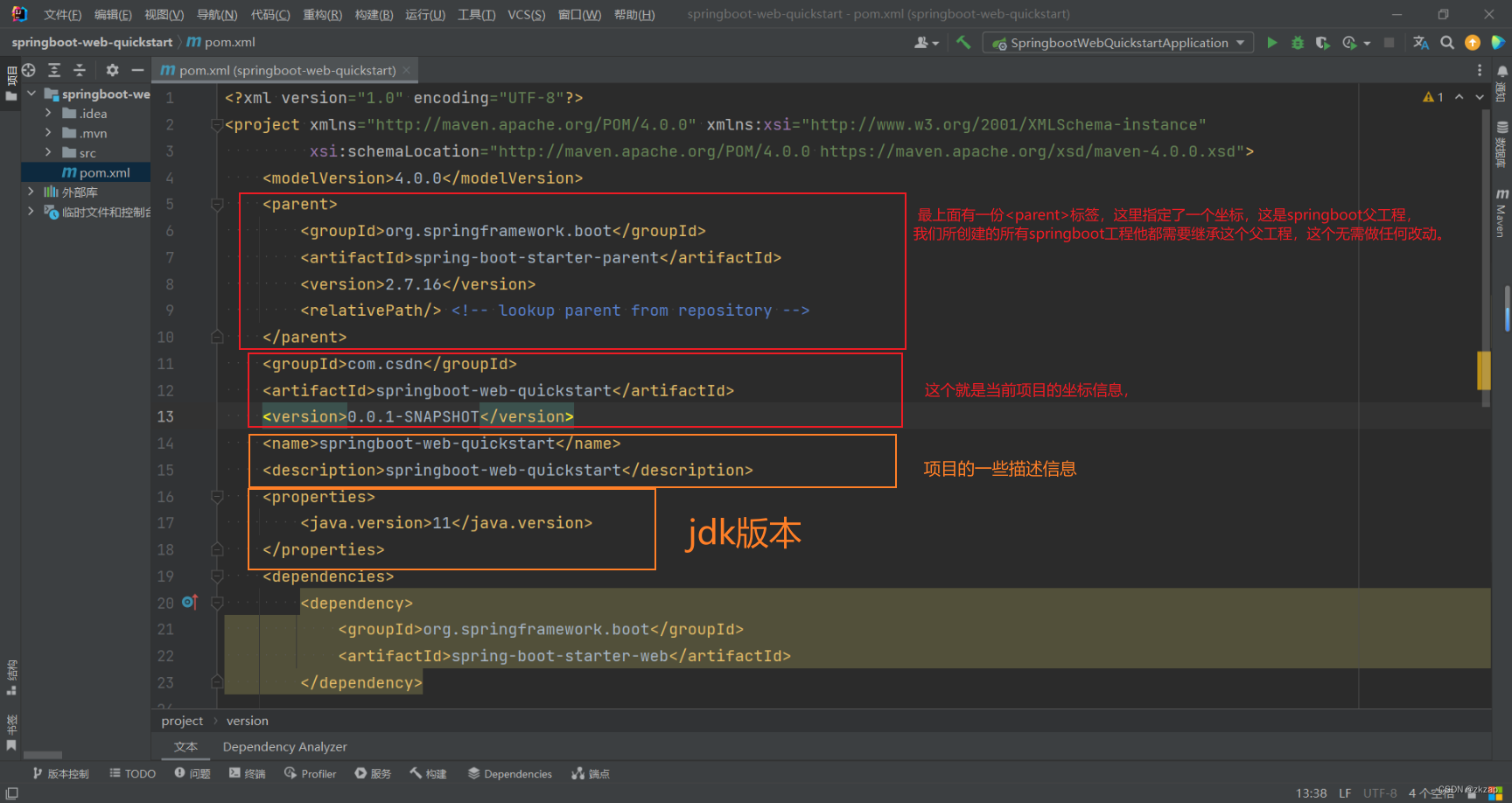Open the 文件(F) menu
1512x803 pixels.
pyautogui.click(x=62, y=14)
